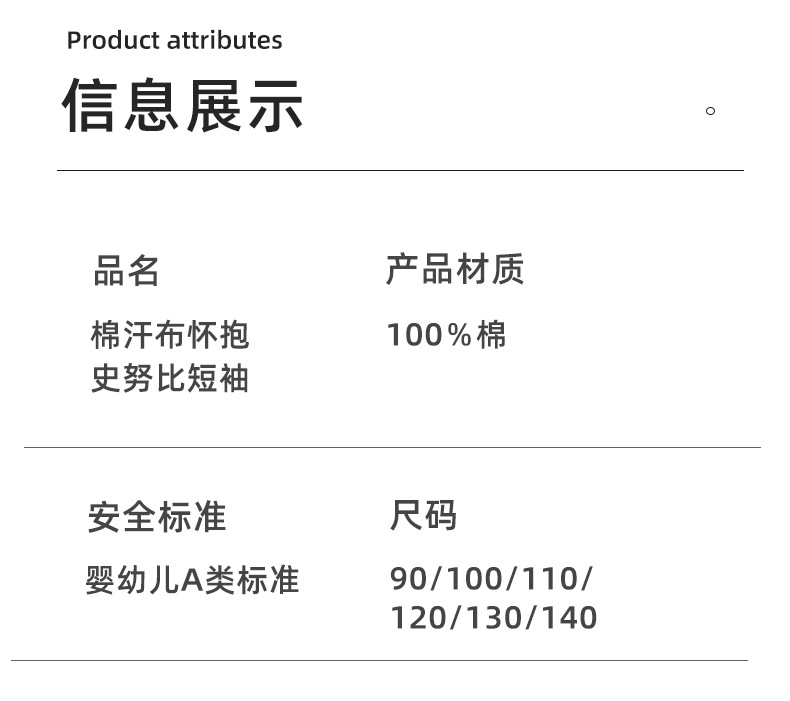
Task: Click size 130 in the size list
Action: 494,618
